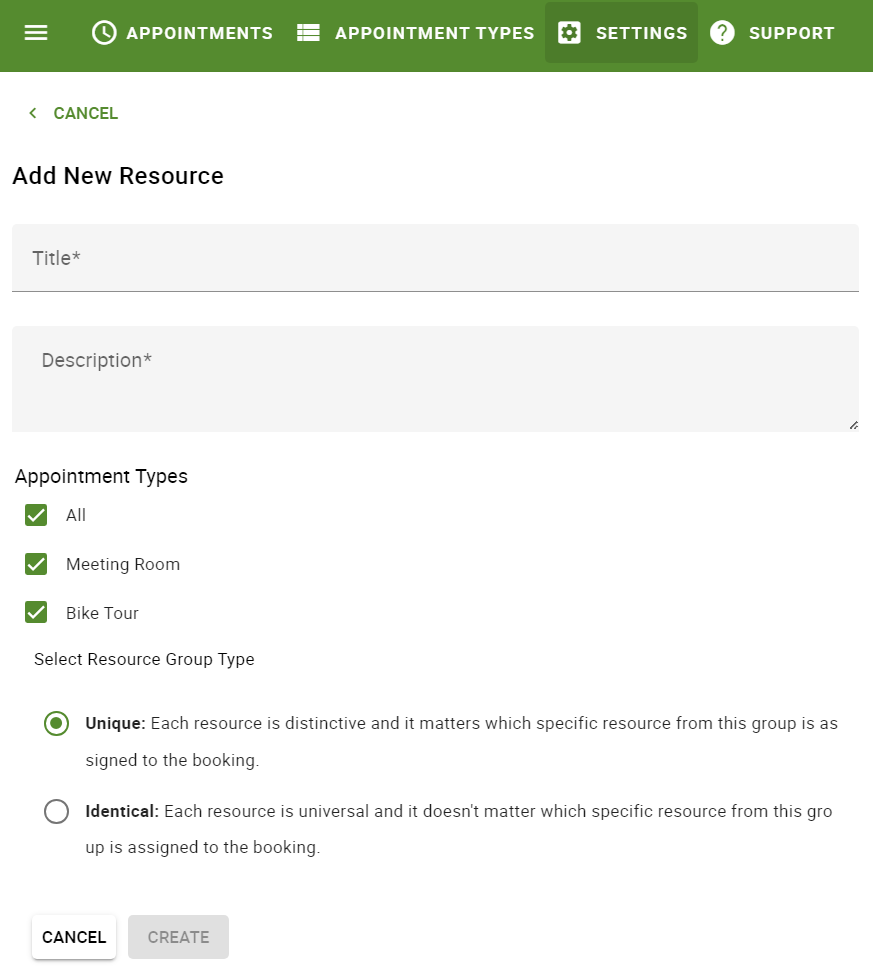The width and height of the screenshot is (873, 976).
Task: Open the Appointments tab
Action: pyautogui.click(x=182, y=32)
